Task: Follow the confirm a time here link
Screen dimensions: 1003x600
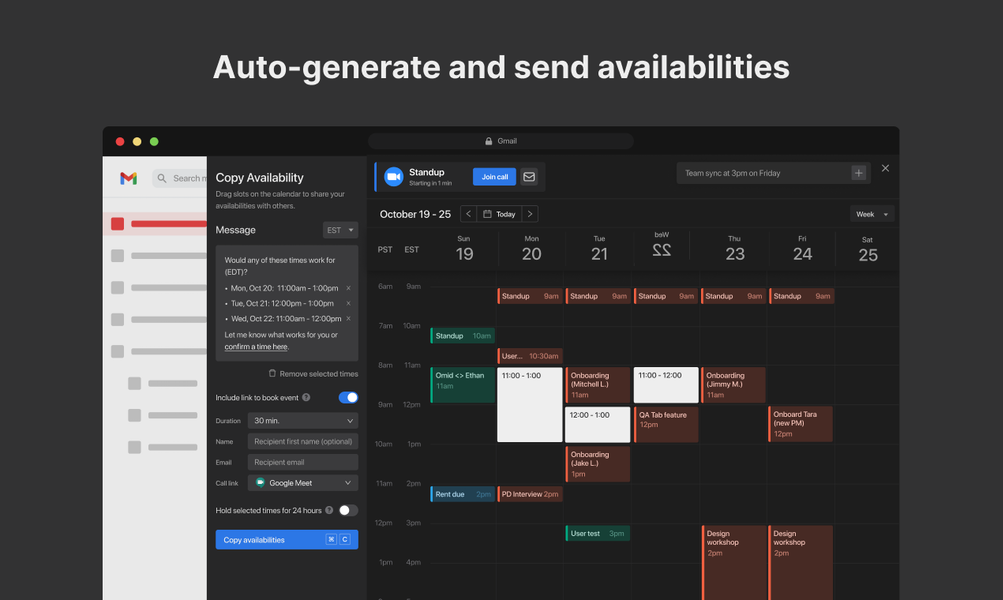Action: (255, 346)
